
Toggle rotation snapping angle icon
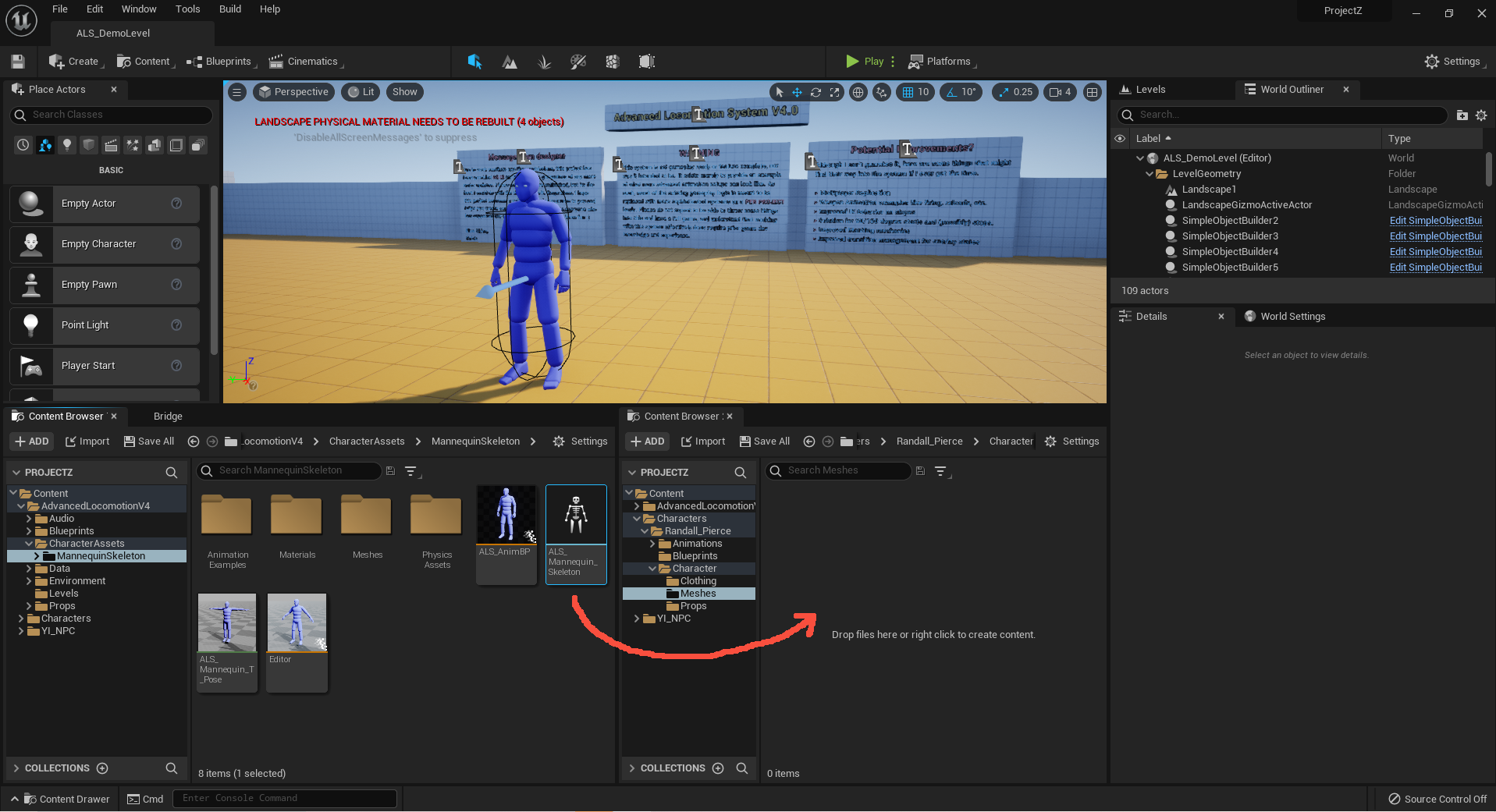pyautogui.click(x=952, y=92)
